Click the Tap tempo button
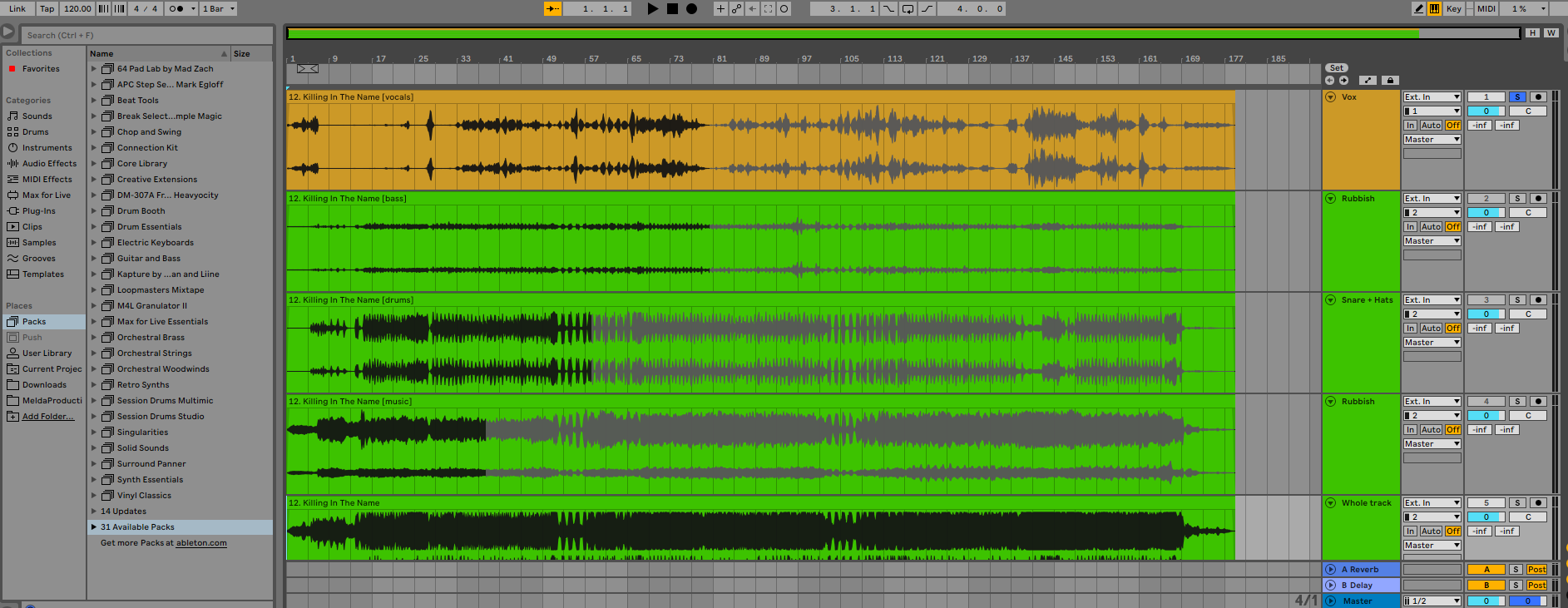The width and height of the screenshot is (1568, 608). (47, 8)
